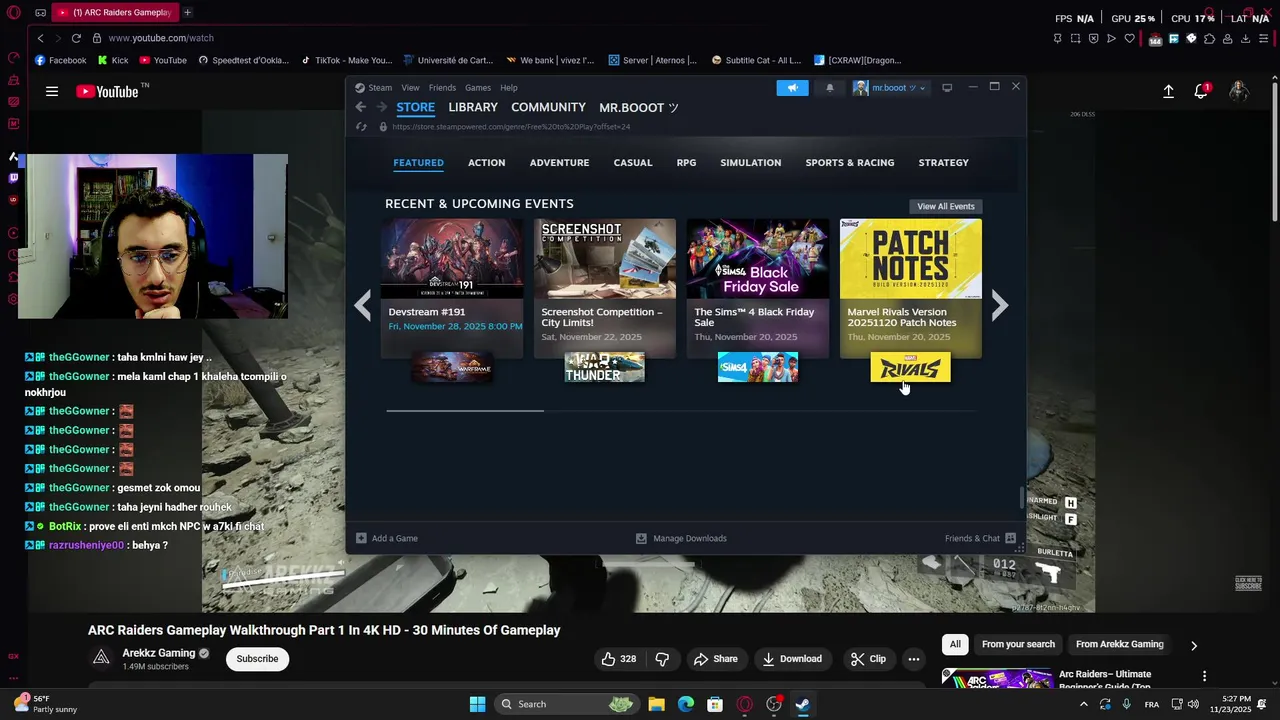Take a snapshot with browser capture icon
Image resolution: width=1280 pixels, height=720 pixels.
pos(1075,39)
